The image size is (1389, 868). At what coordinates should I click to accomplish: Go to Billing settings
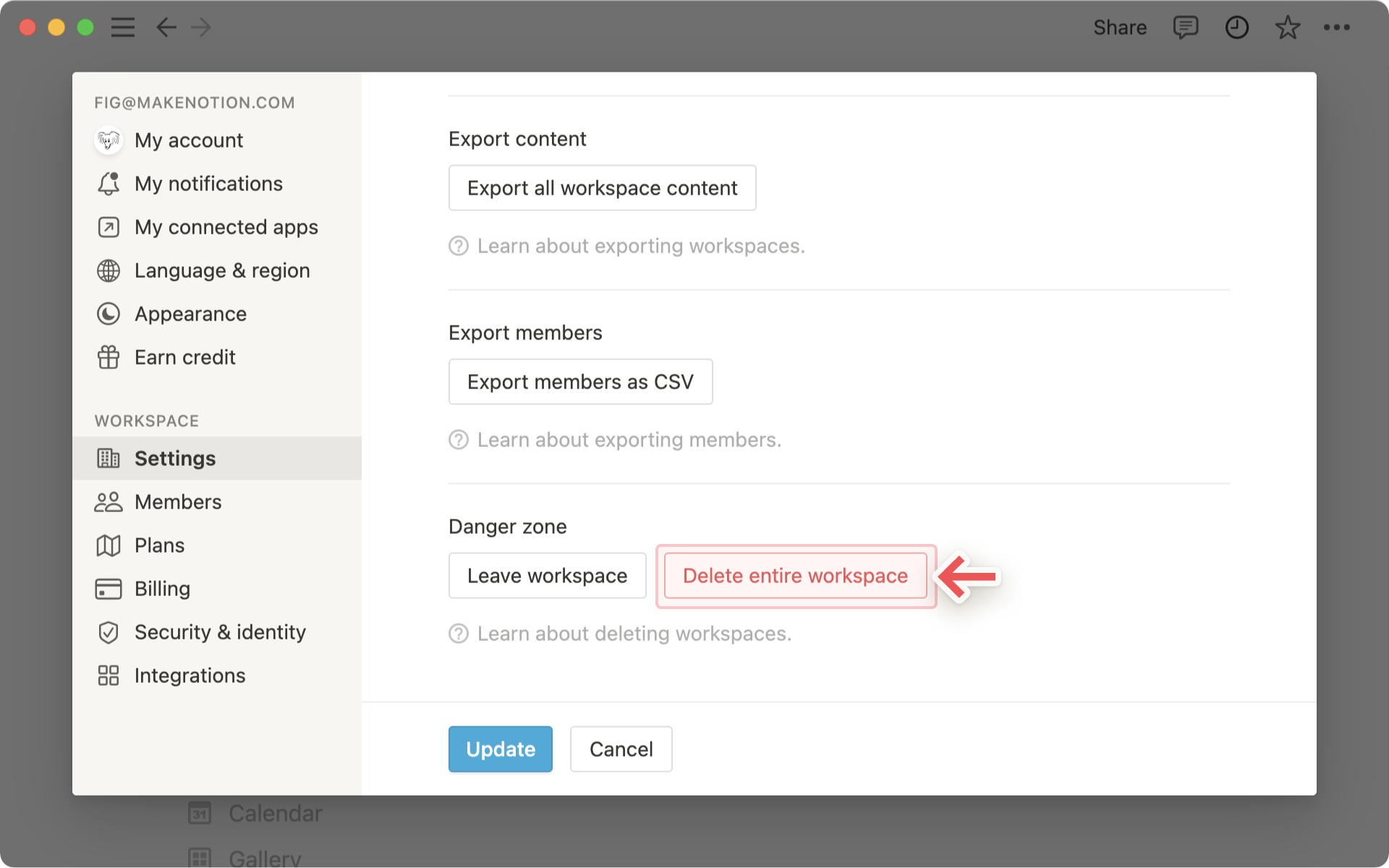tap(162, 589)
